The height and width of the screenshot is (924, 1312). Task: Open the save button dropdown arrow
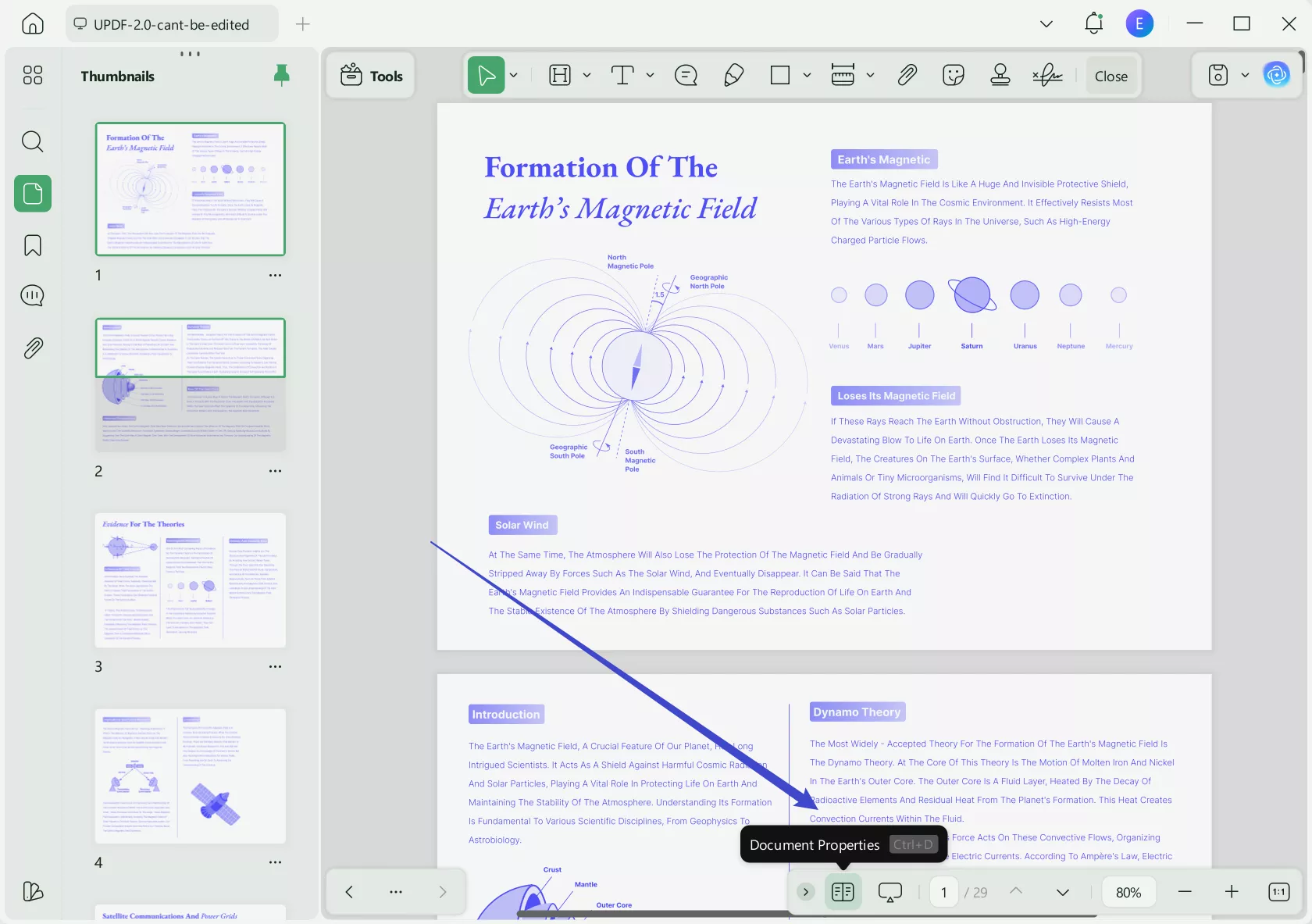pos(1245,75)
